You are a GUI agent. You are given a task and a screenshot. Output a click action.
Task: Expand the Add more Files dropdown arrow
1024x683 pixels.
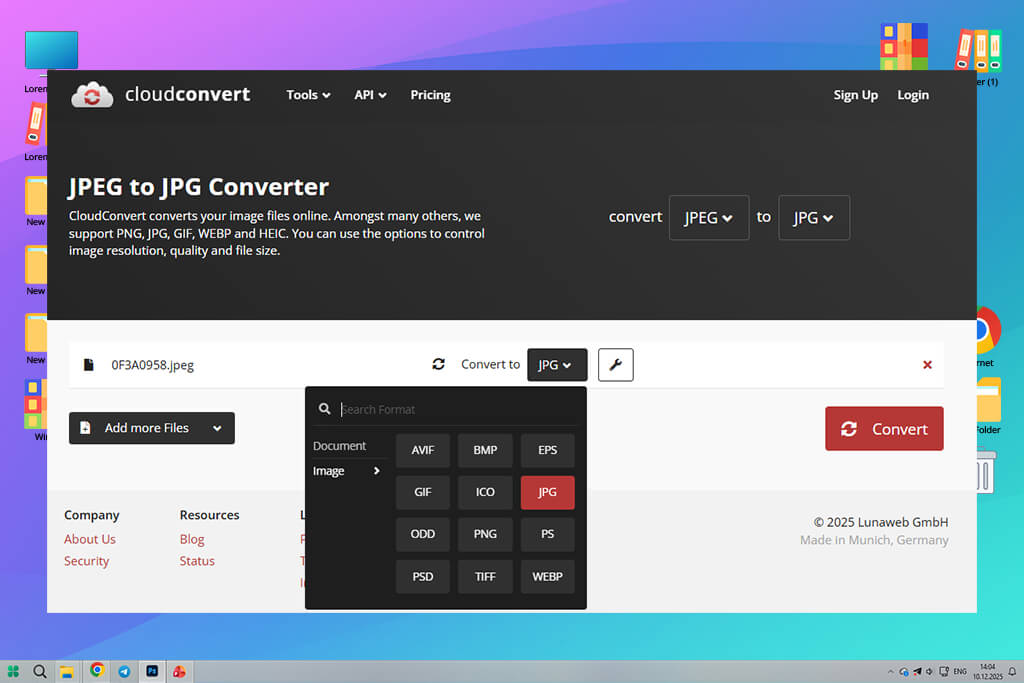[217, 428]
